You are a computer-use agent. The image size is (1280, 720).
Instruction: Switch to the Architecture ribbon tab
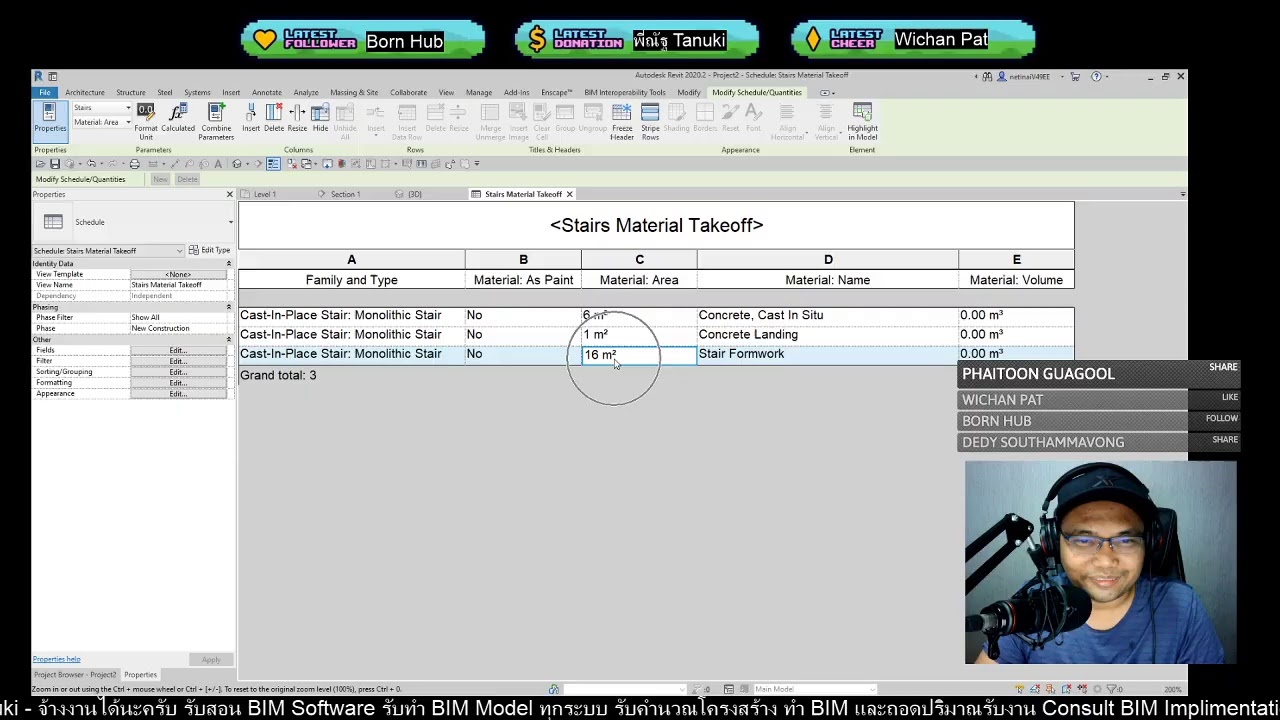click(x=85, y=92)
